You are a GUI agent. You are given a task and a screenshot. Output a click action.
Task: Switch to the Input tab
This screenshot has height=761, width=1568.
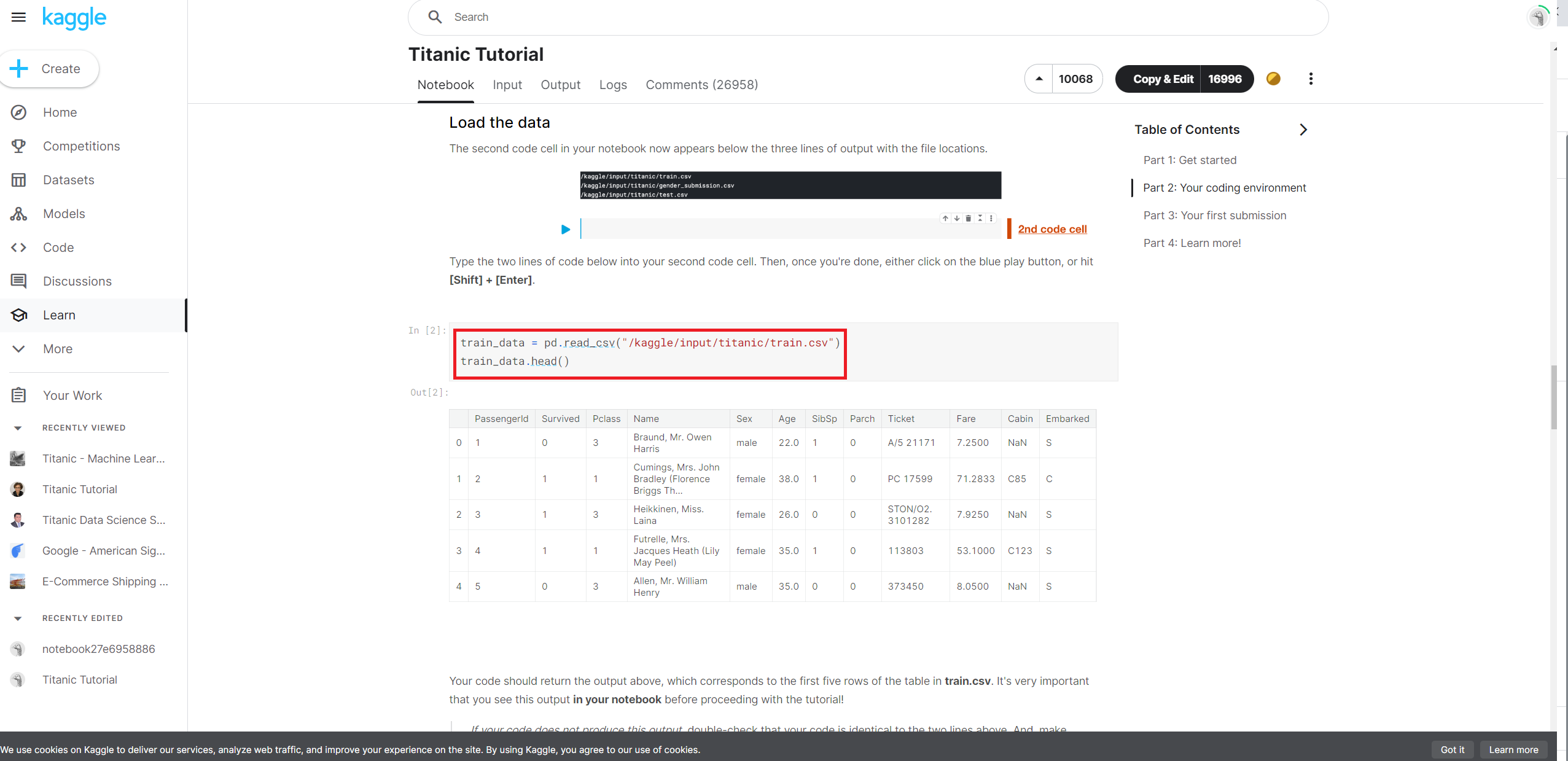click(x=507, y=85)
